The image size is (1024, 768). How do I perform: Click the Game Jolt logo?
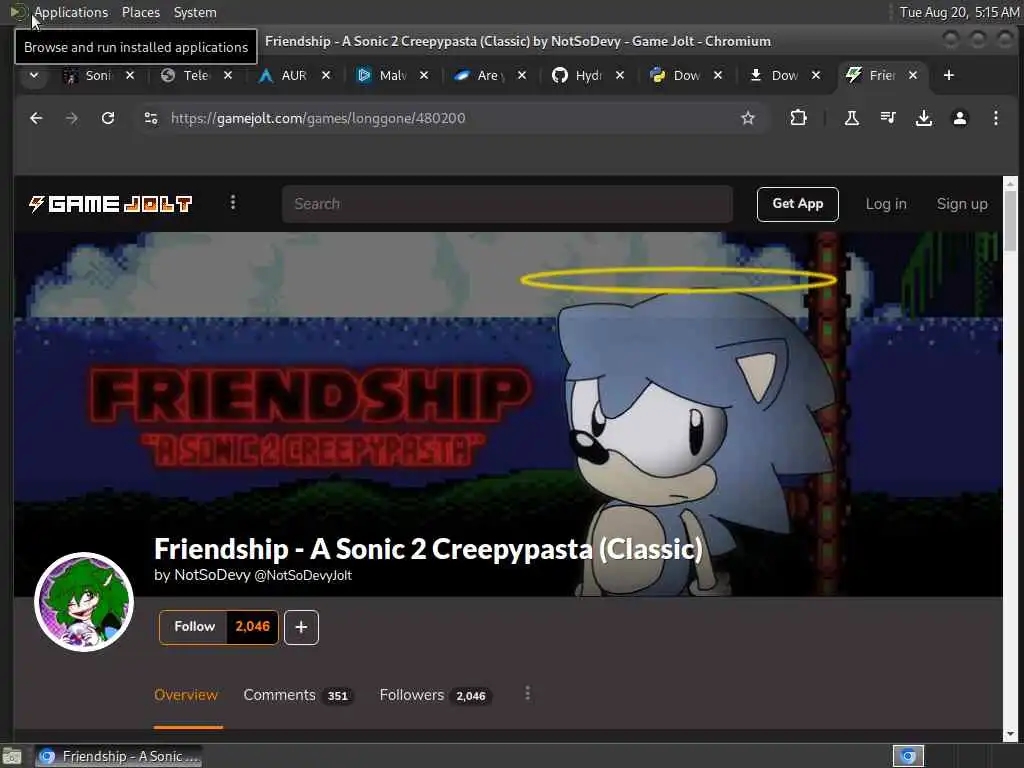pos(110,204)
